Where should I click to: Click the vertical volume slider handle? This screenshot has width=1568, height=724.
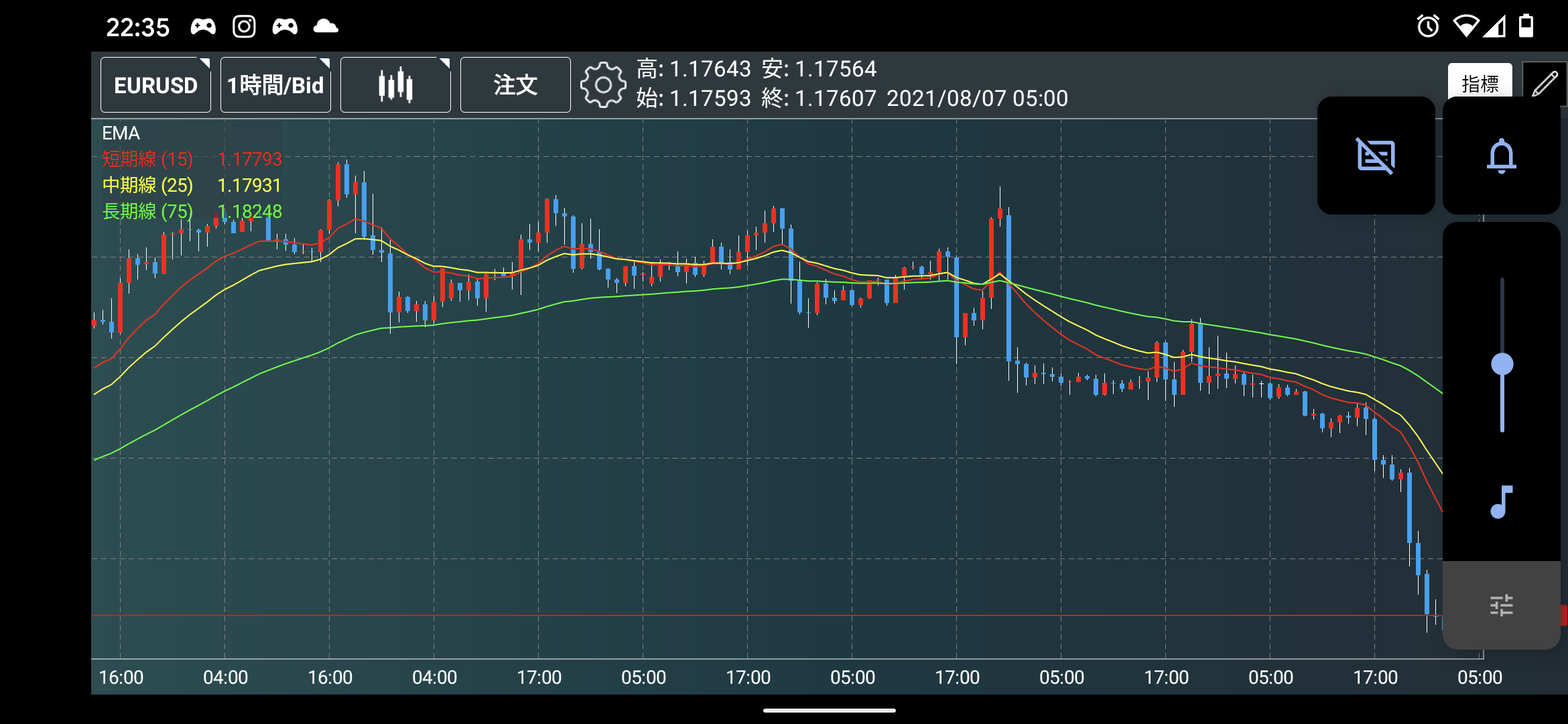(x=1502, y=364)
